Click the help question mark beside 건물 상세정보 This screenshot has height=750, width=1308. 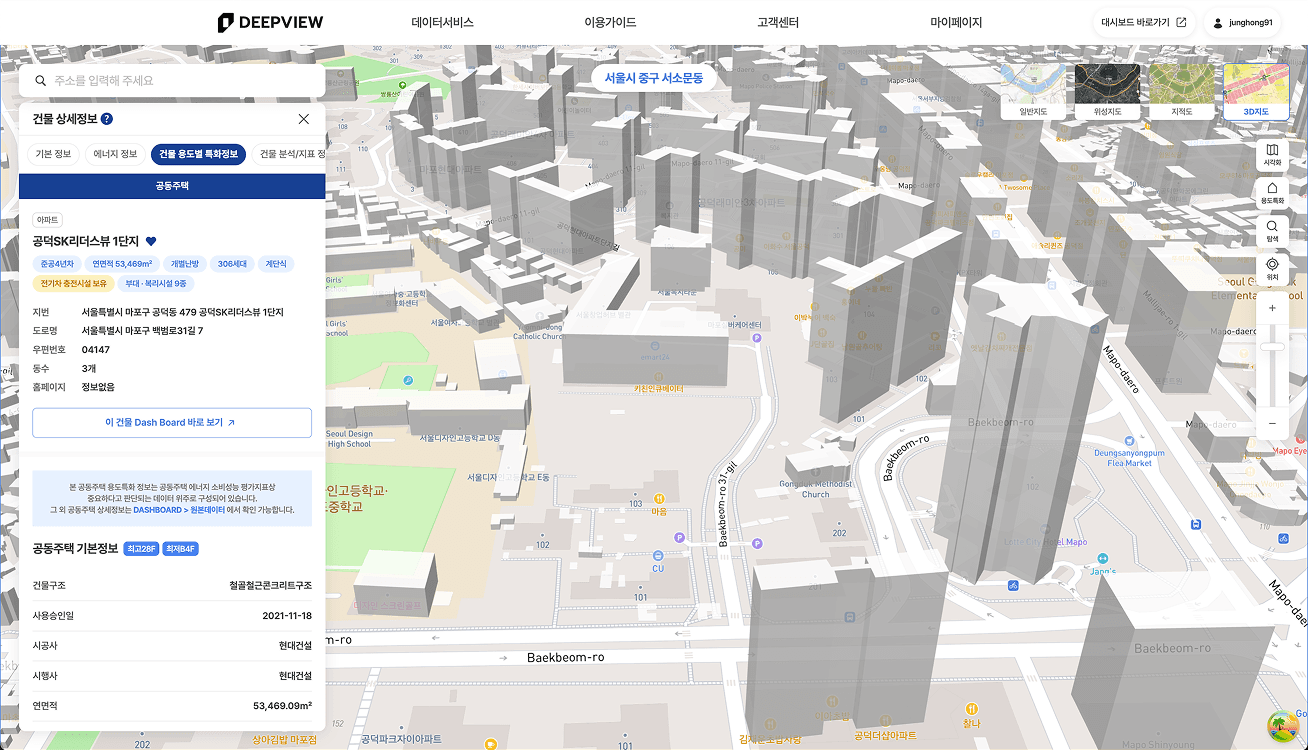(x=107, y=119)
